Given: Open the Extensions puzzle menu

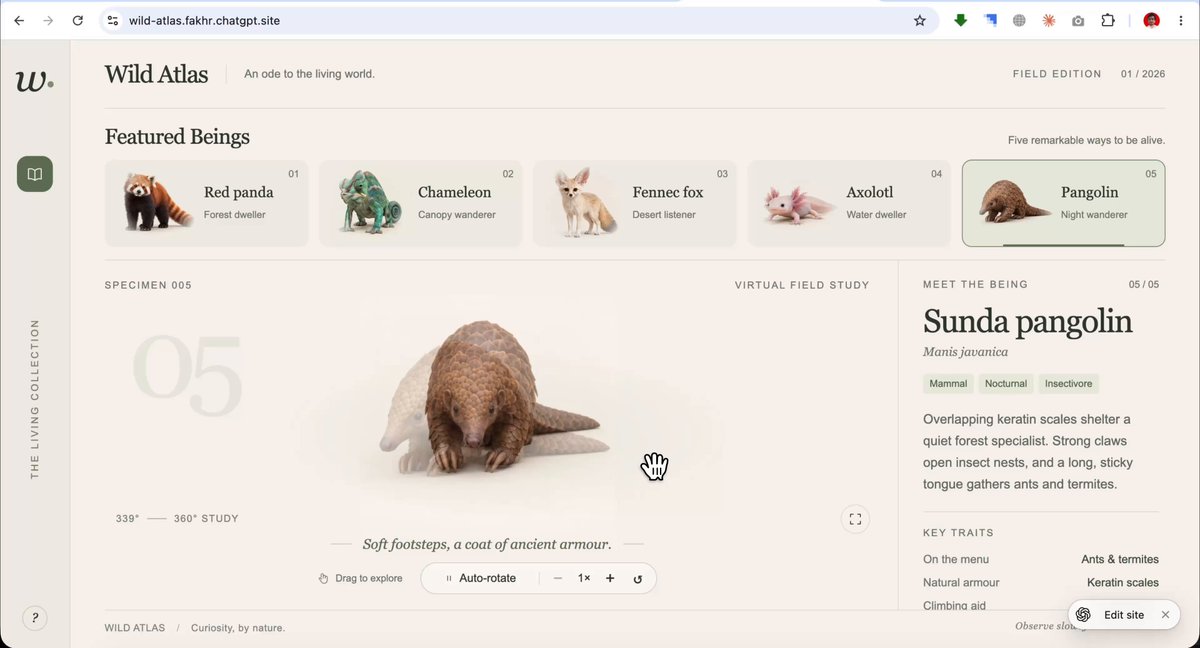Looking at the screenshot, I should 1108,20.
